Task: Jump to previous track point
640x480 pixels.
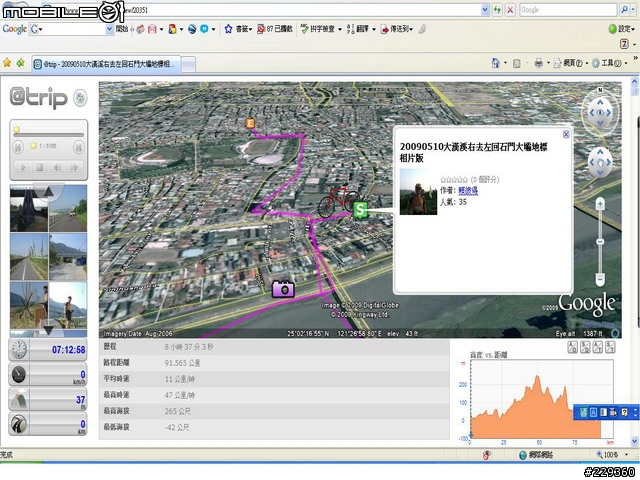Action: [18, 147]
